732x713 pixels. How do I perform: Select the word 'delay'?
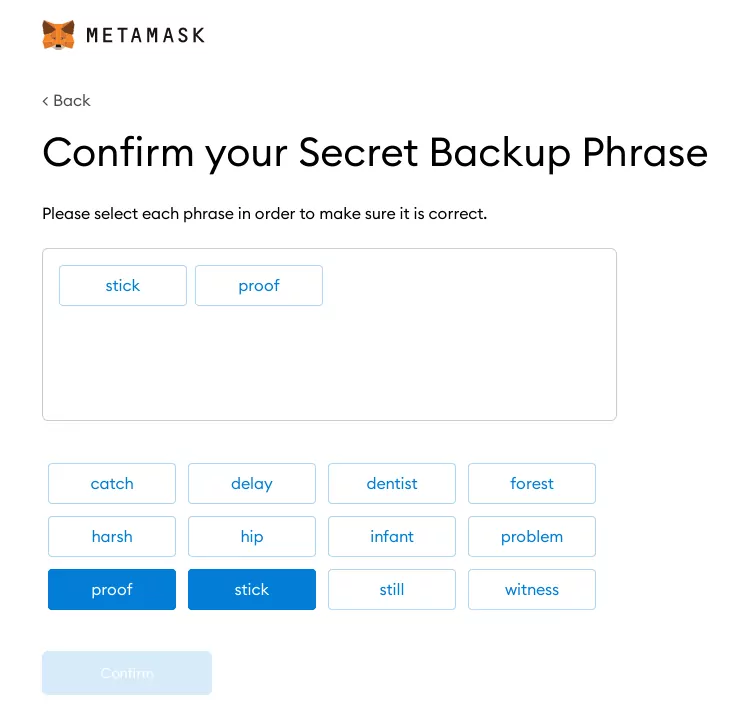252,484
